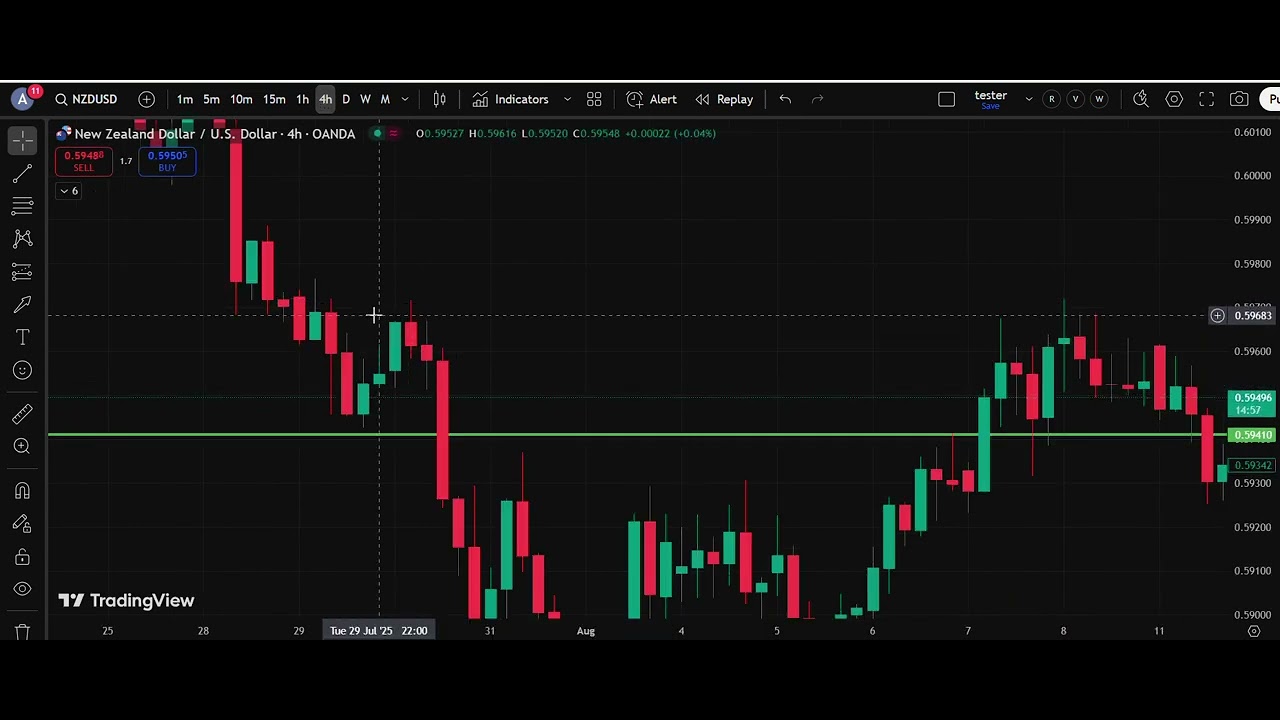
Task: Switch to the 15m timeframe
Action: tap(274, 99)
